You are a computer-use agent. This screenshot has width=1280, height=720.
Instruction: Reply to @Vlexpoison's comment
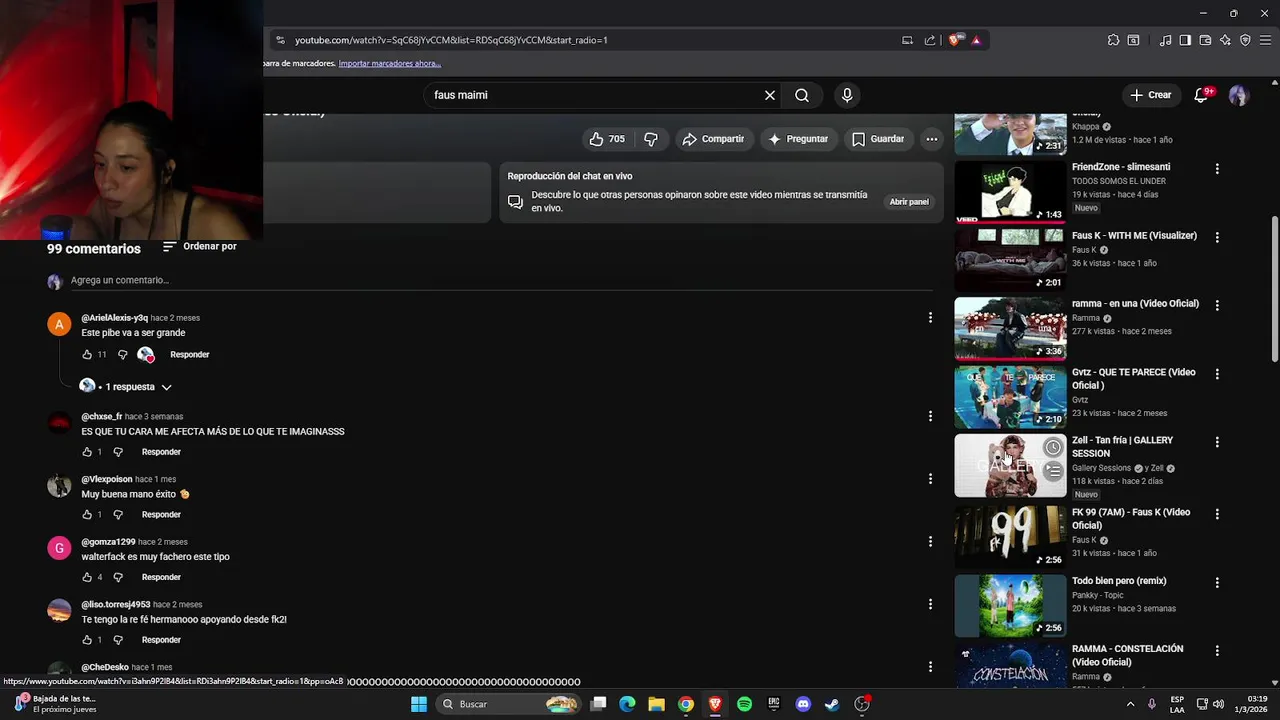click(x=161, y=515)
